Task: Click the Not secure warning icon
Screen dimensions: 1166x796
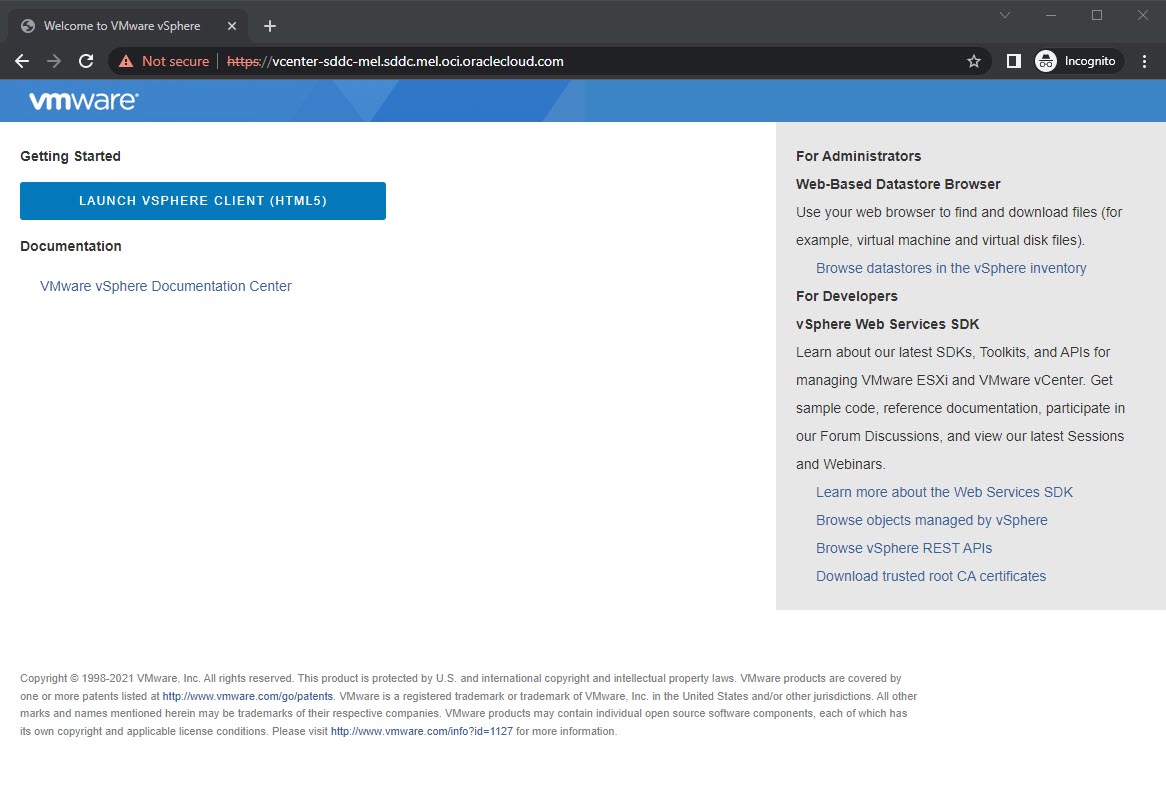Action: tap(125, 61)
